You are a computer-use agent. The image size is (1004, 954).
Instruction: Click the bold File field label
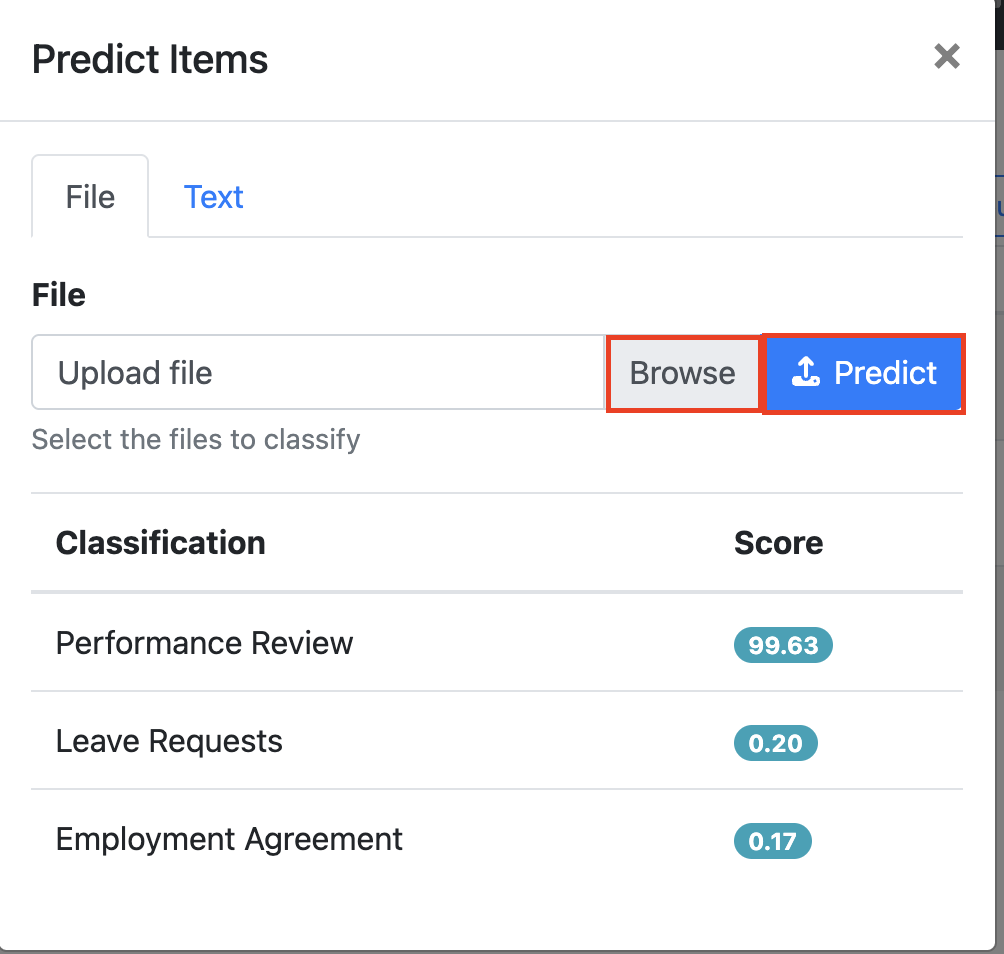click(x=59, y=295)
